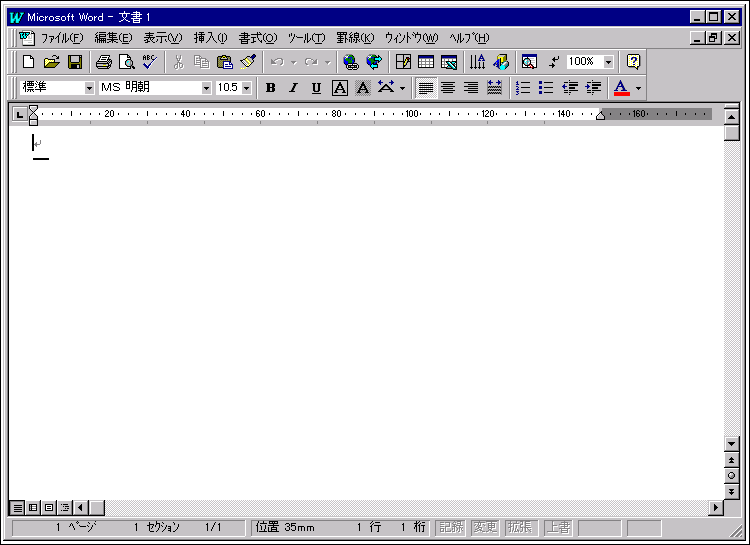Image resolution: width=750 pixels, height=545 pixels.
Task: Apply bulleted list formatting
Action: coord(546,88)
